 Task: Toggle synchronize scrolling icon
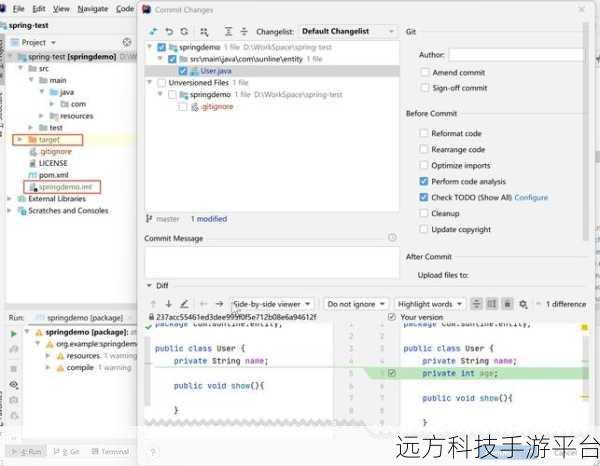tap(492, 304)
